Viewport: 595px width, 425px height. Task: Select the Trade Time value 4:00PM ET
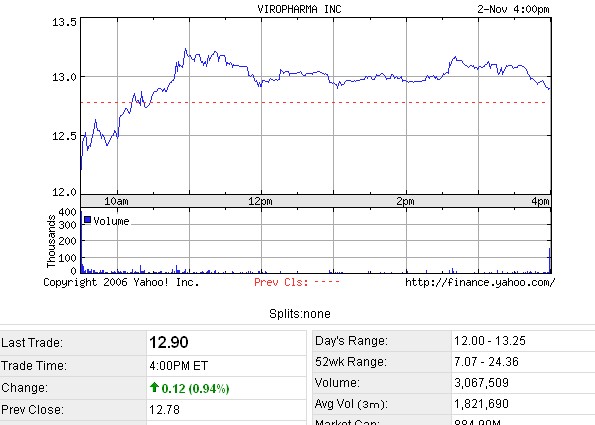tap(178, 366)
